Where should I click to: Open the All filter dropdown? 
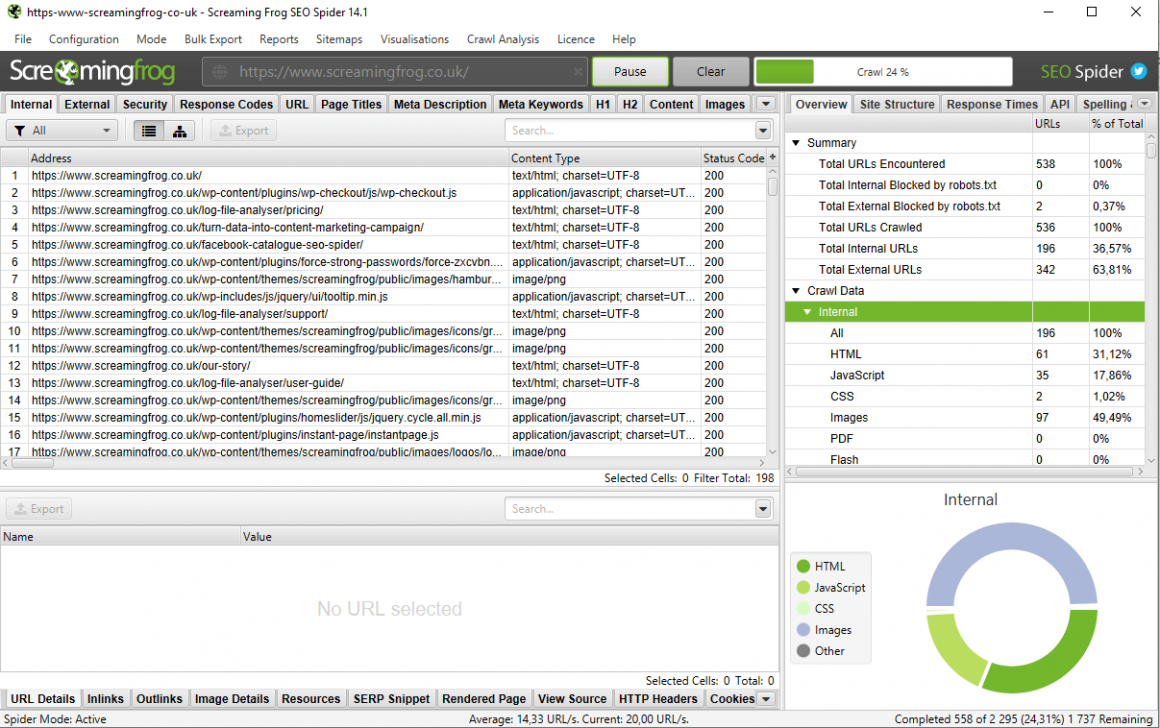coord(62,131)
